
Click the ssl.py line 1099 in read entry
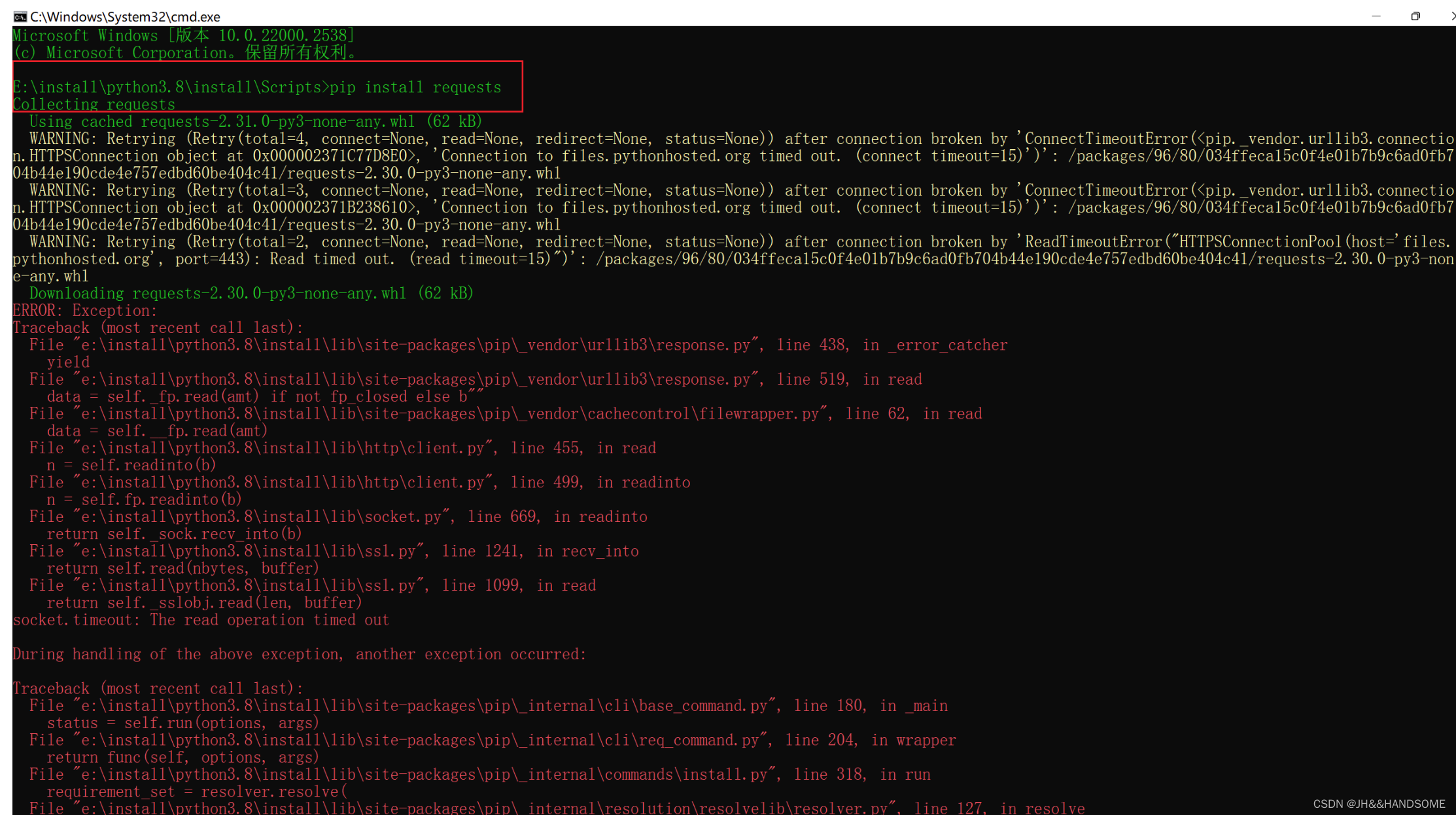pos(313,585)
